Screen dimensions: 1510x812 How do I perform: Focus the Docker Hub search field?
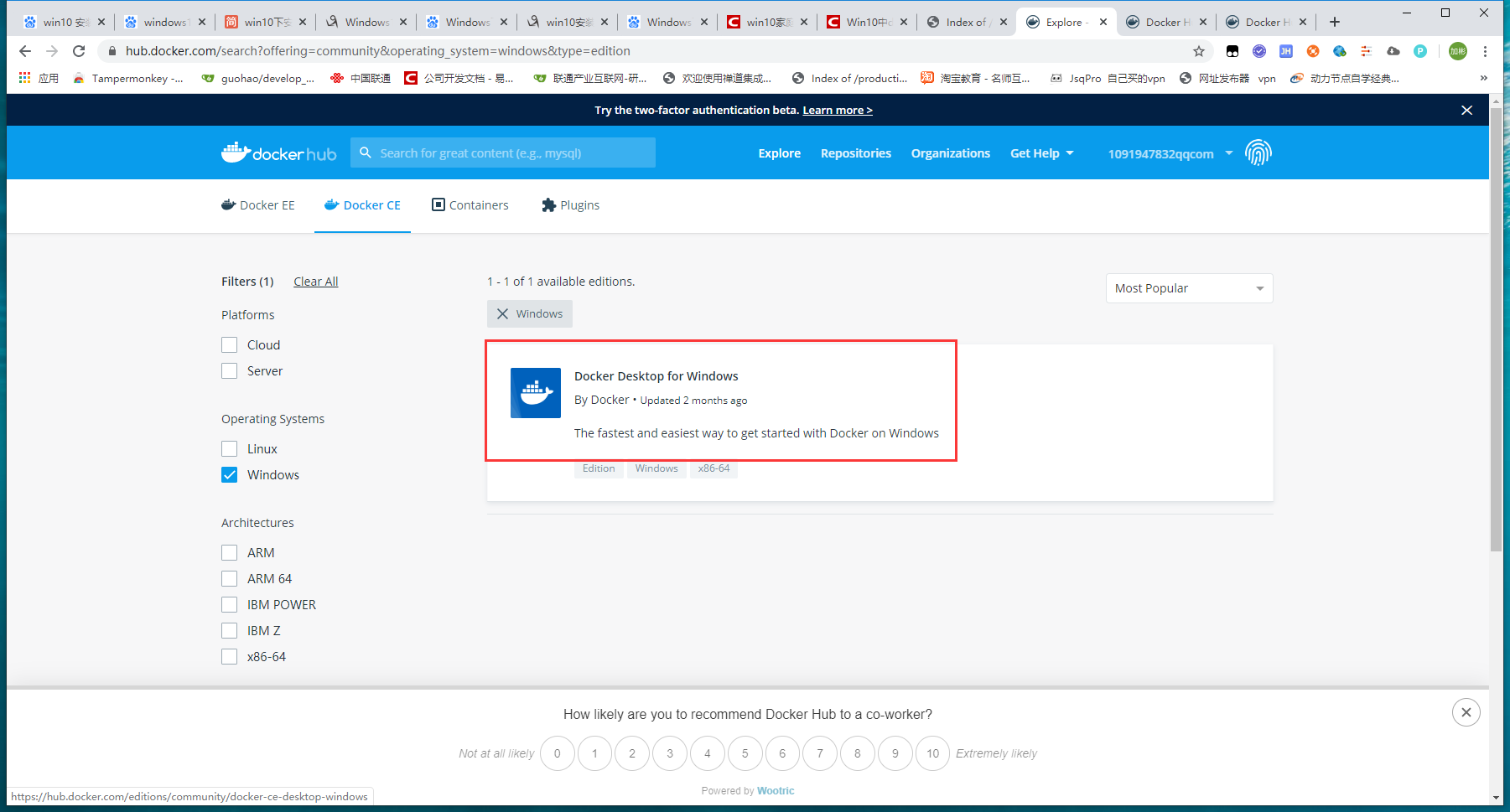[503, 153]
